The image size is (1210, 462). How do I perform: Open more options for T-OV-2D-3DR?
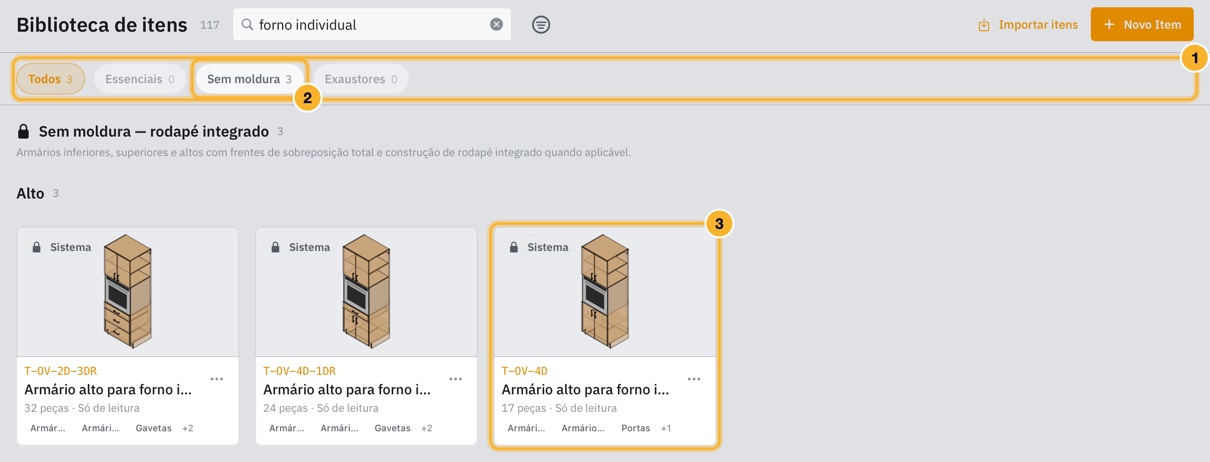pos(217,379)
